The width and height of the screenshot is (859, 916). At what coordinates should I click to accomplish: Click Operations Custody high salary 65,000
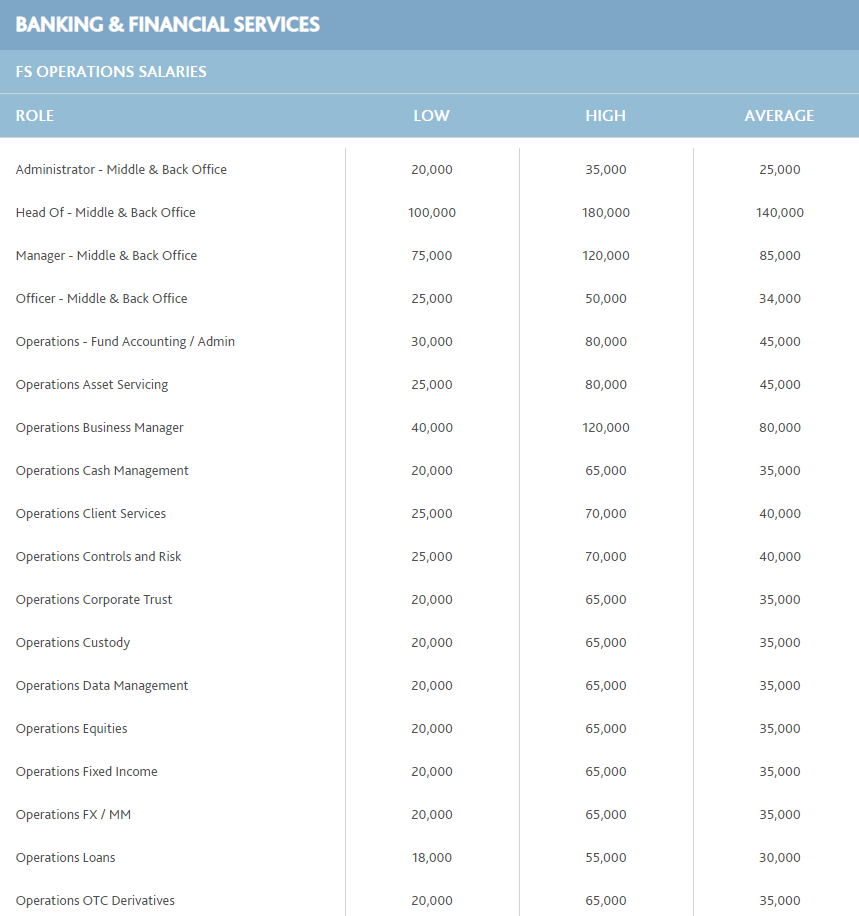[x=605, y=643]
